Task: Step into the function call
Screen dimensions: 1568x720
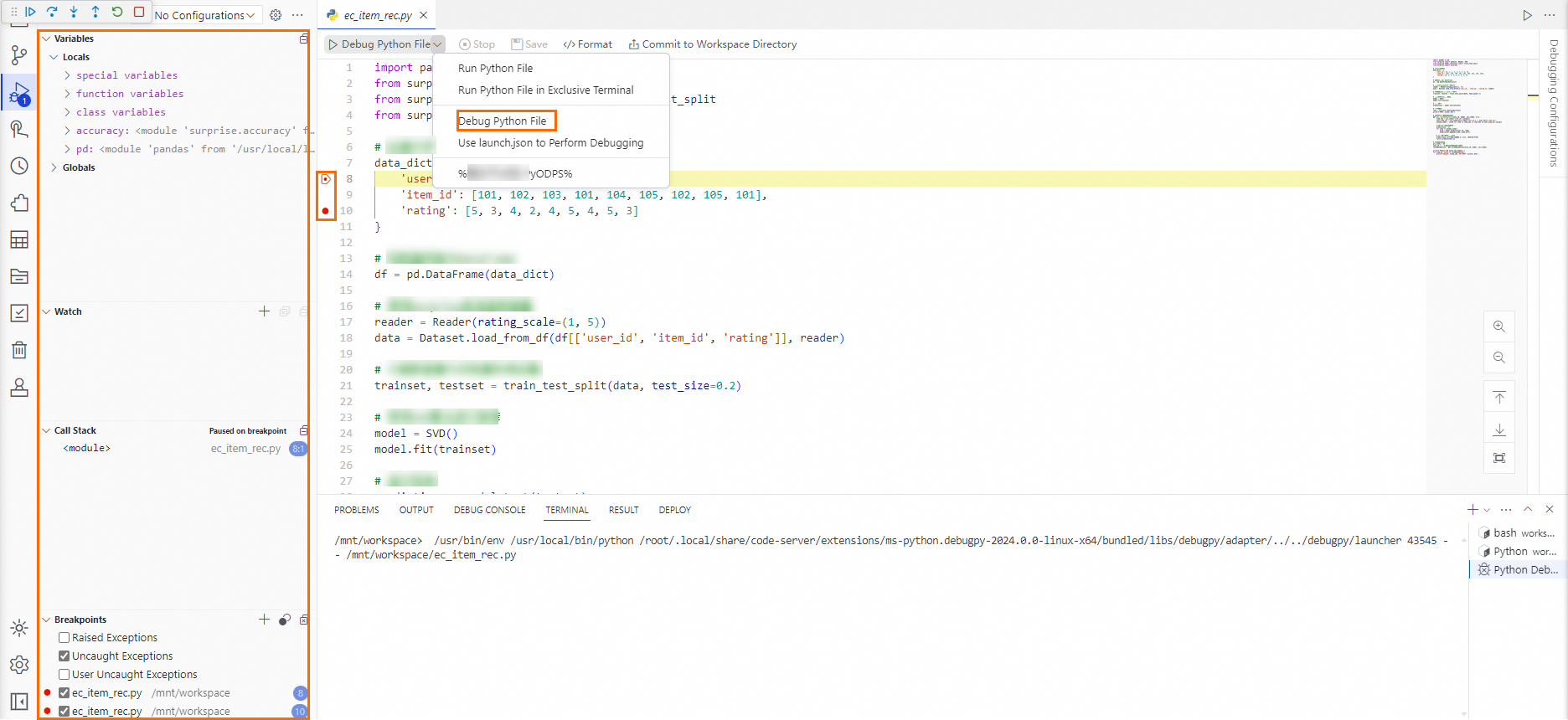Action: pyautogui.click(x=74, y=12)
